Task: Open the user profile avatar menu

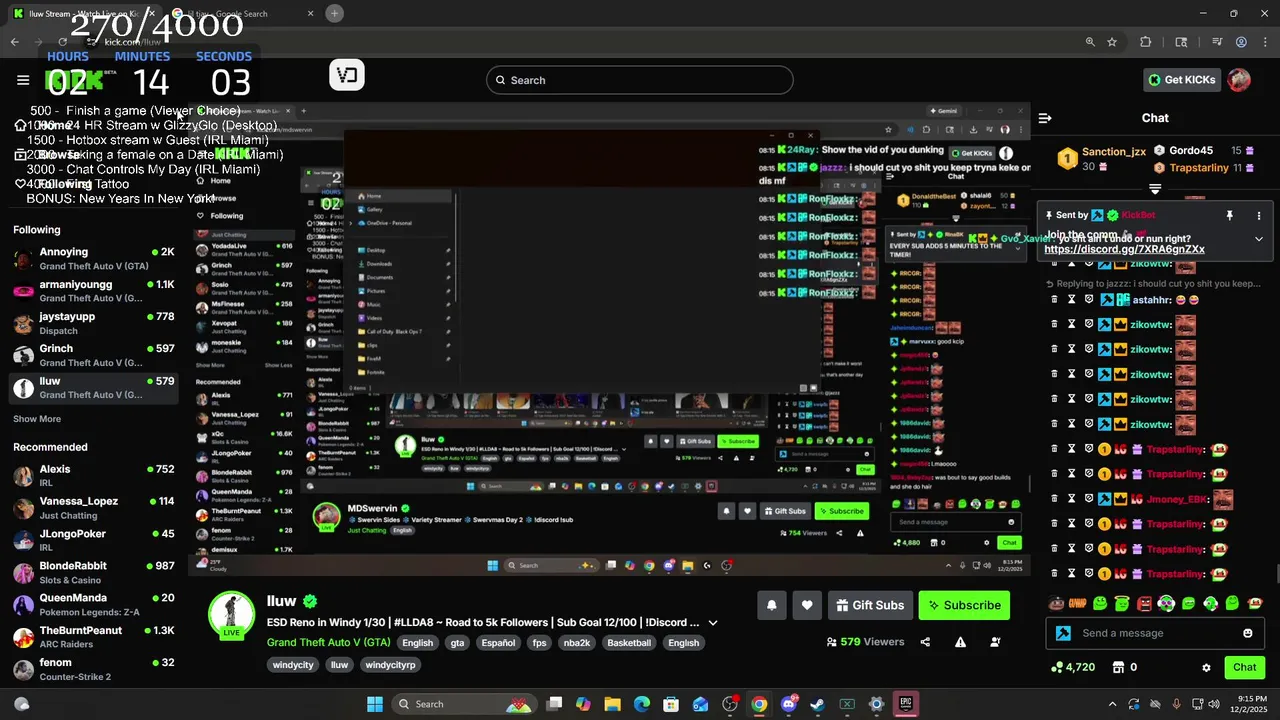Action: pos(1239,80)
